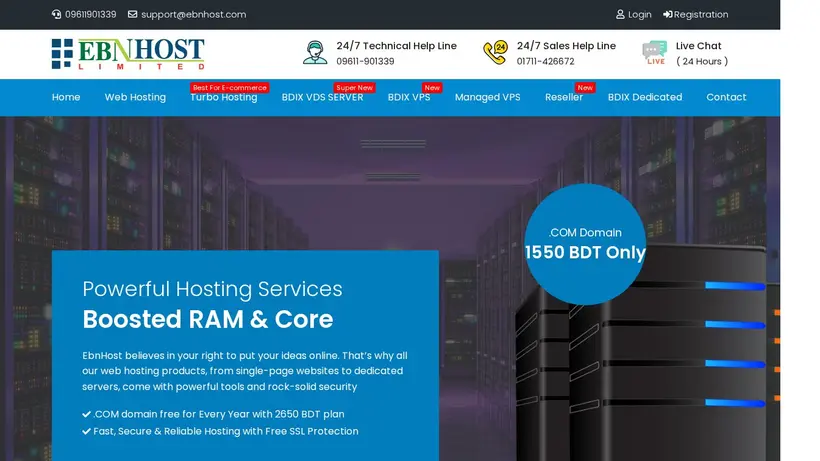The image size is (820, 461).
Task: Click the .COM Domain 1550 BDT Only circle
Action: click(x=585, y=244)
